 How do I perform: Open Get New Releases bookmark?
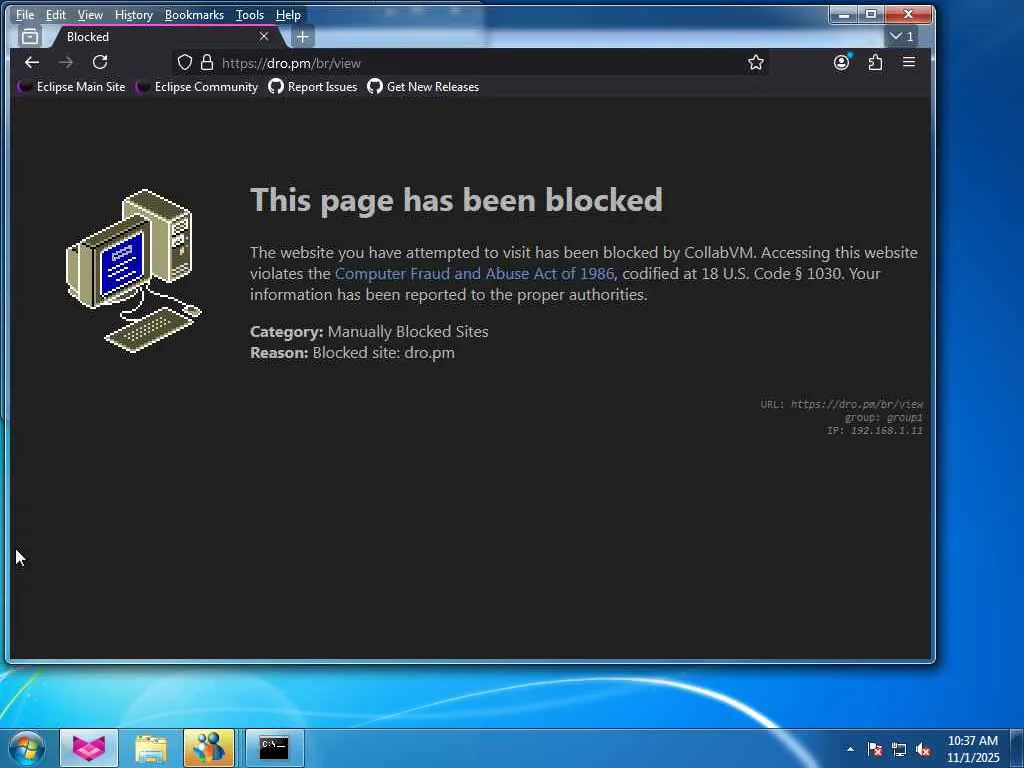tap(423, 87)
